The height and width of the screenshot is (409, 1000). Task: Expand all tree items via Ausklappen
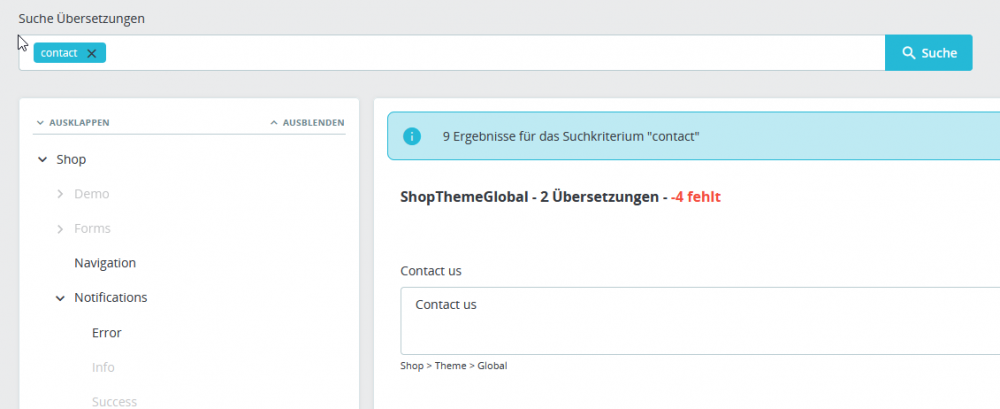pyautogui.click(x=73, y=123)
